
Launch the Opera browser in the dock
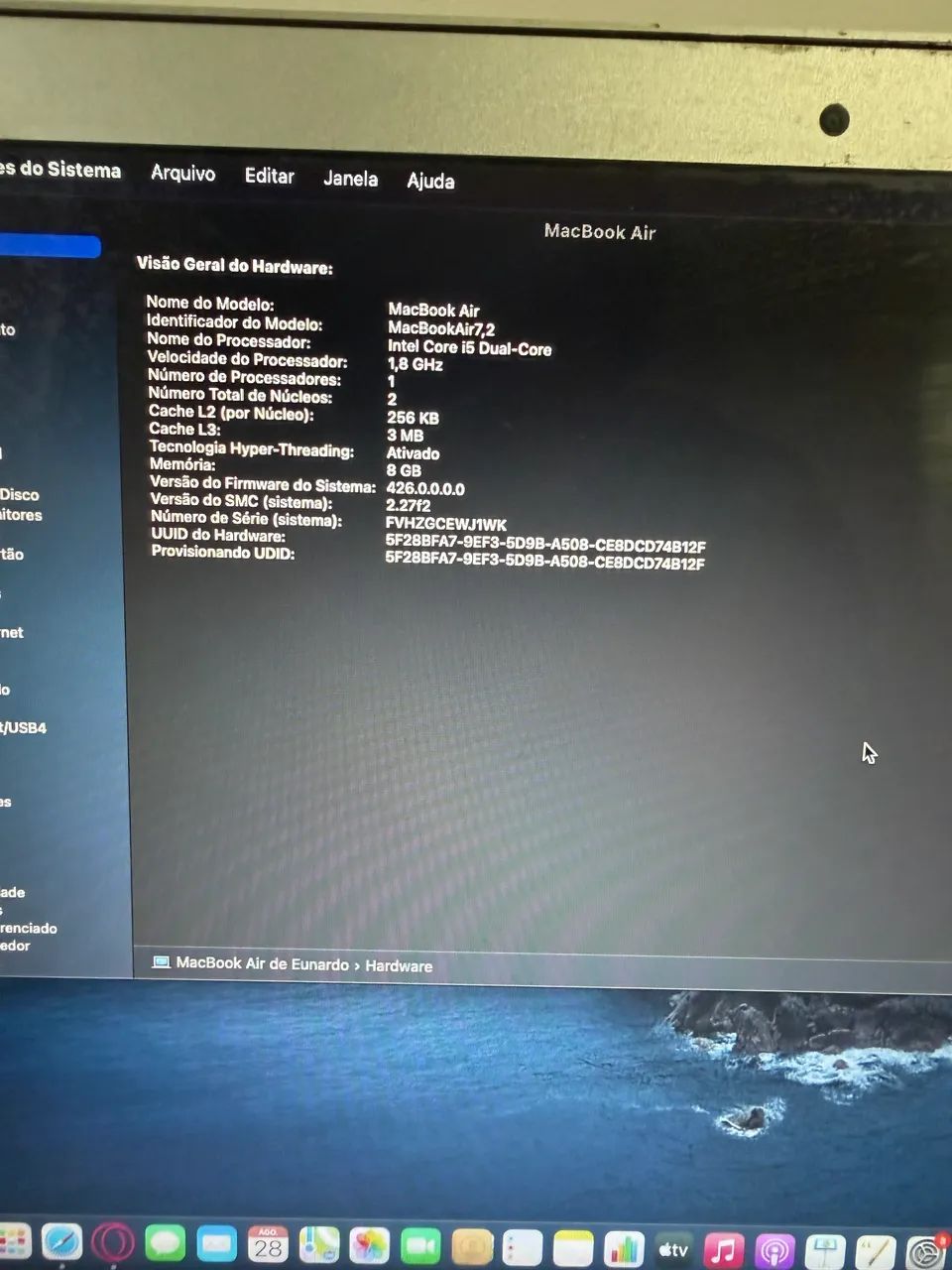pos(113,1244)
